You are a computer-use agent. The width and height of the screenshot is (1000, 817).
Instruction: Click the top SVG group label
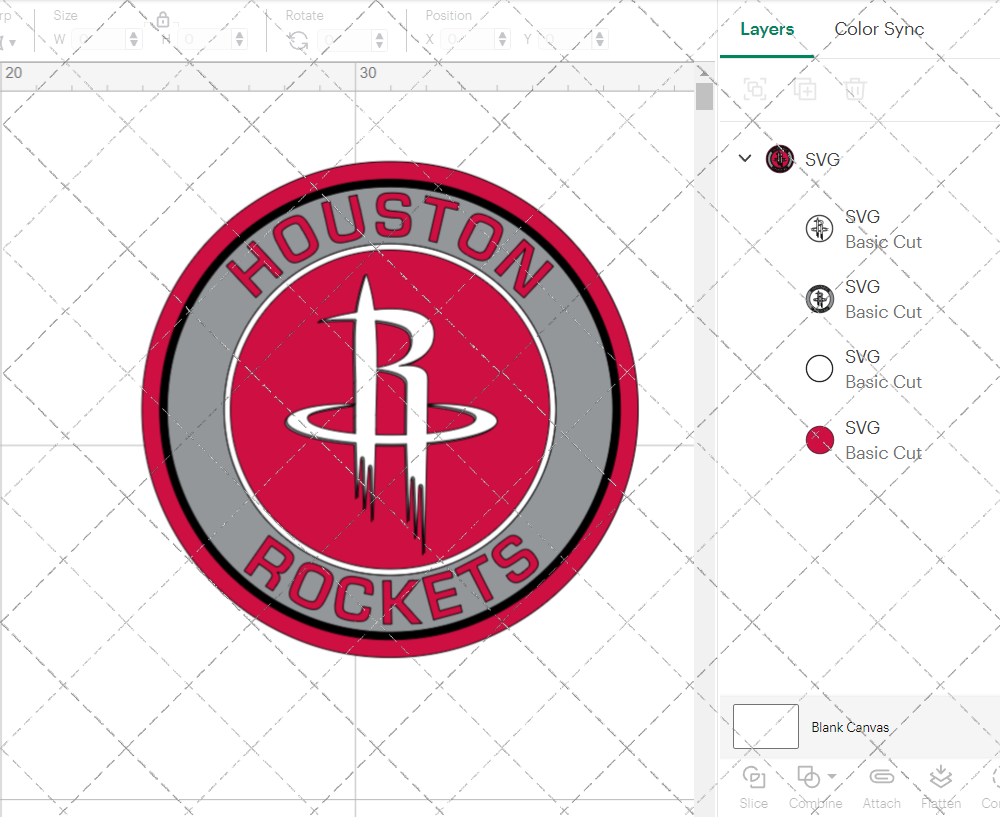[x=822, y=159]
